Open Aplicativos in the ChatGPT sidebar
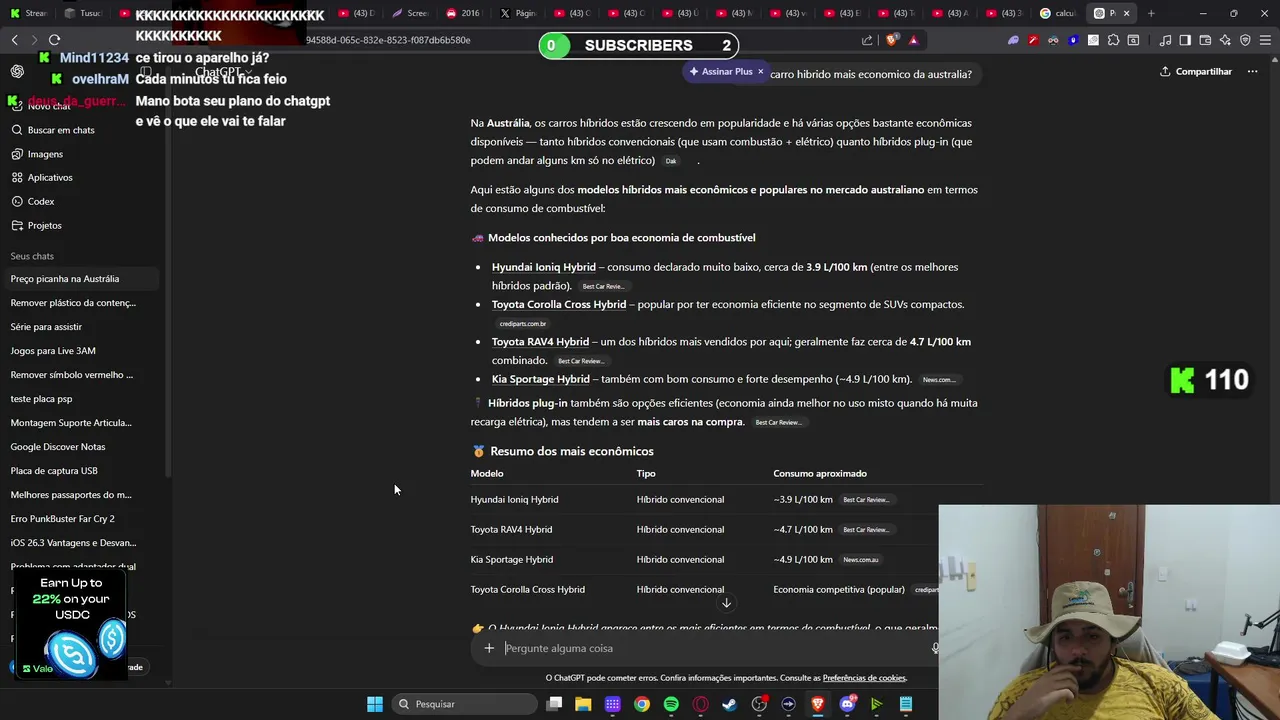1280x720 pixels. coord(50,177)
